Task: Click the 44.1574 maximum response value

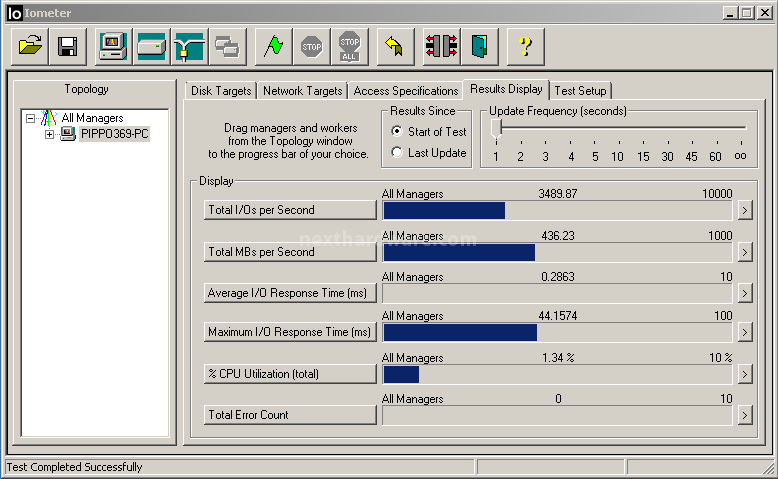Action: (558, 316)
